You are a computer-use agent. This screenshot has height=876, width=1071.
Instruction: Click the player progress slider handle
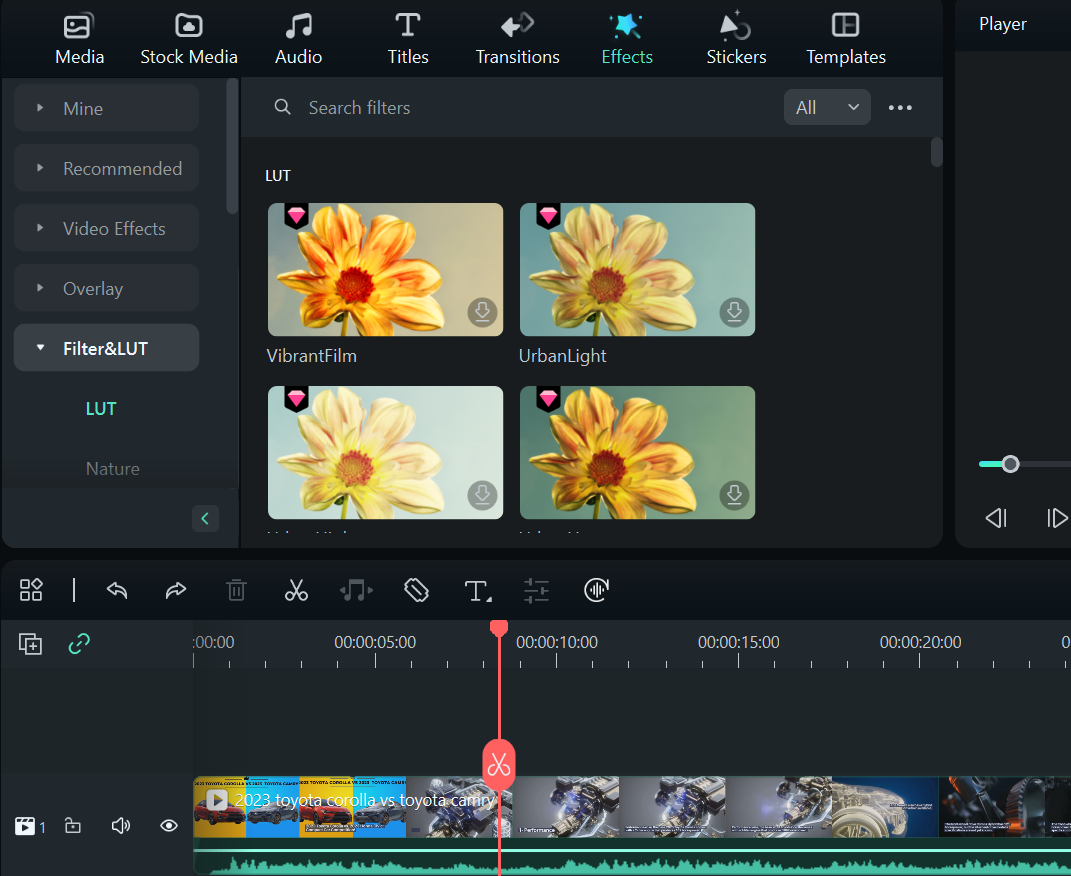pos(1010,464)
